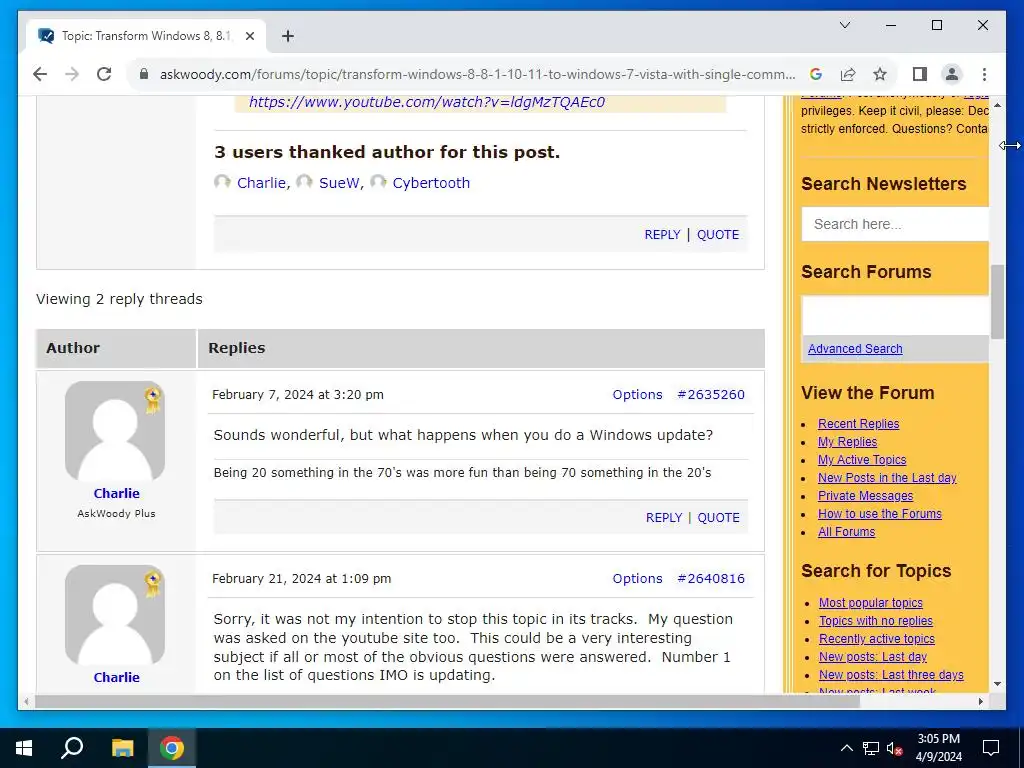
Task: Open Most popular topics link
Action: 871,603
